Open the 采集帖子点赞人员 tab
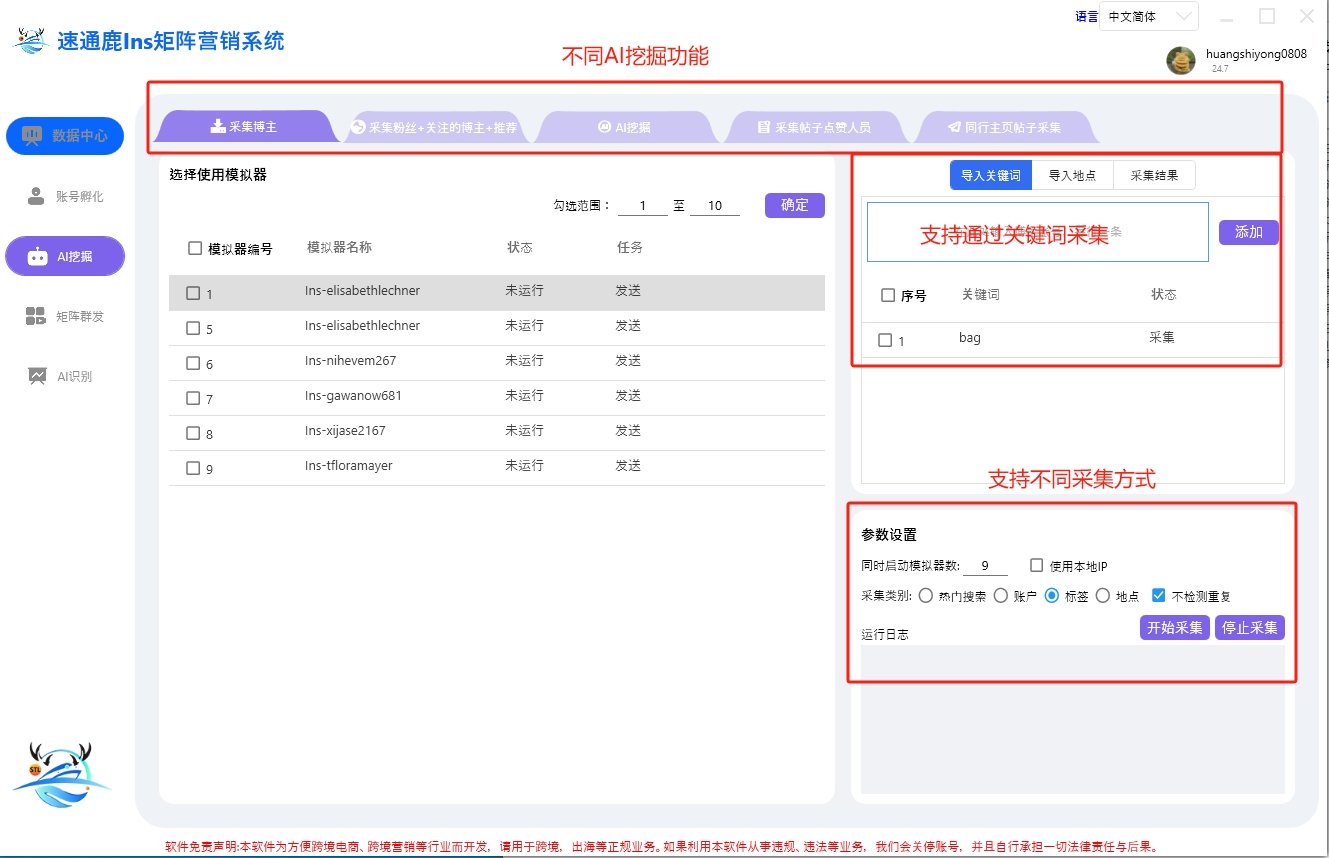 [x=814, y=127]
